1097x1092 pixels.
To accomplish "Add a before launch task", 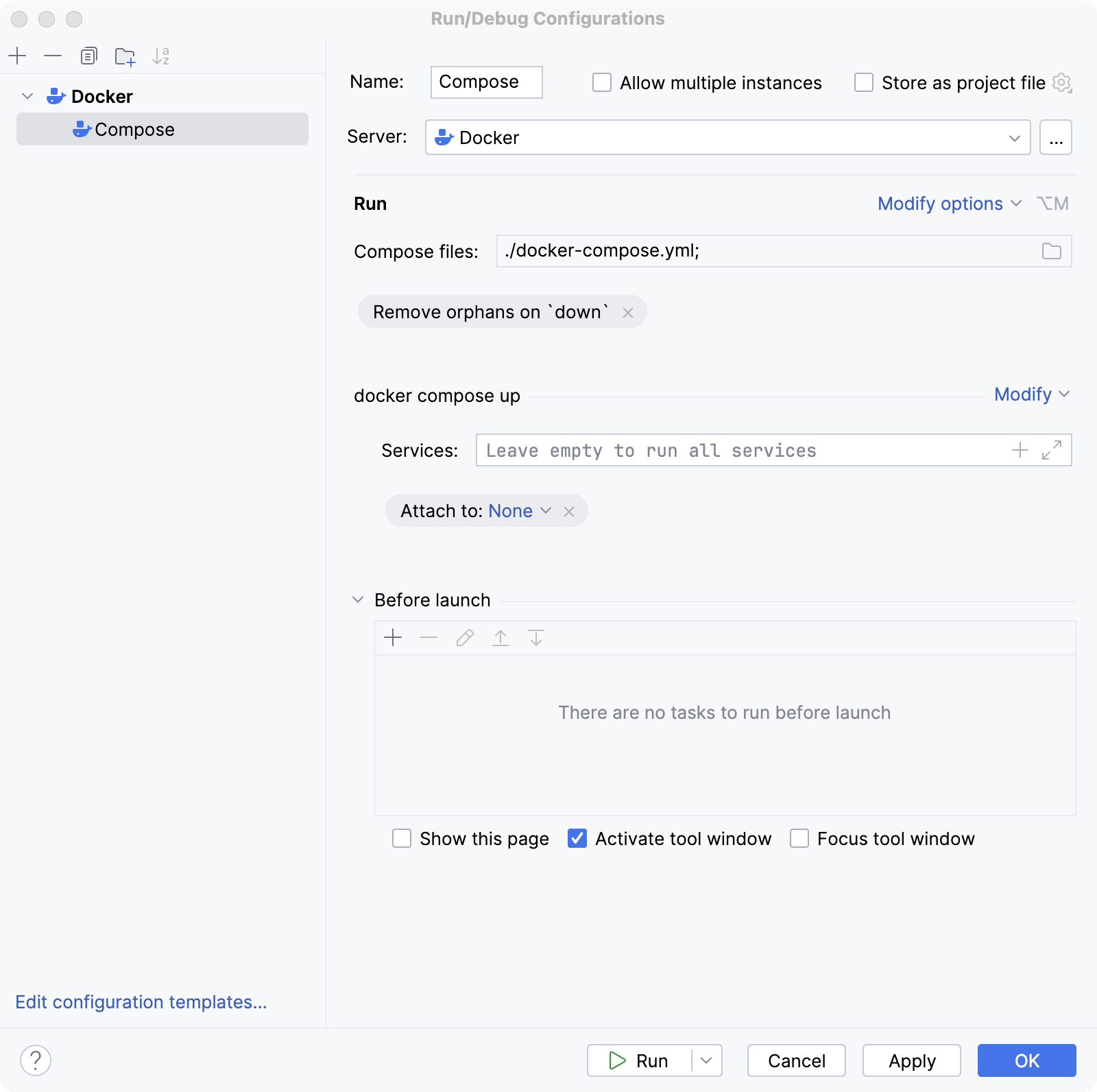I will 393,637.
